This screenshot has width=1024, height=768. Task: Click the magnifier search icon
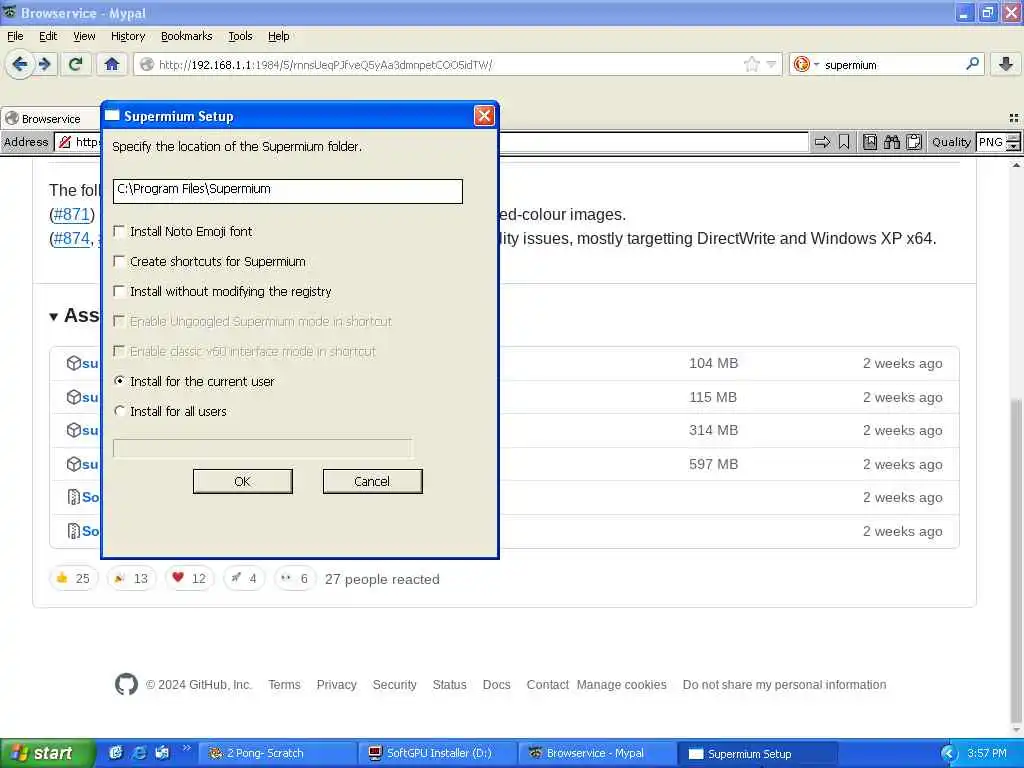[x=972, y=64]
